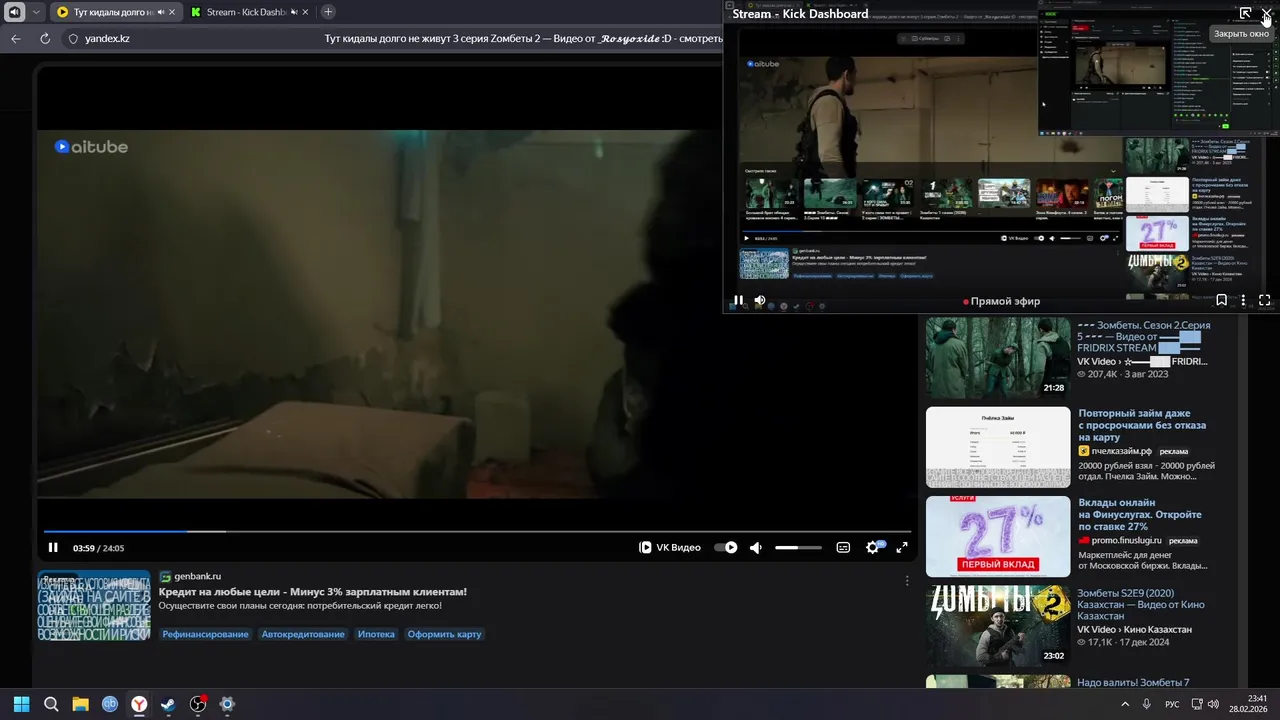1280x720 pixels.
Task: Click Ипотека ad tag
Action: (376, 634)
